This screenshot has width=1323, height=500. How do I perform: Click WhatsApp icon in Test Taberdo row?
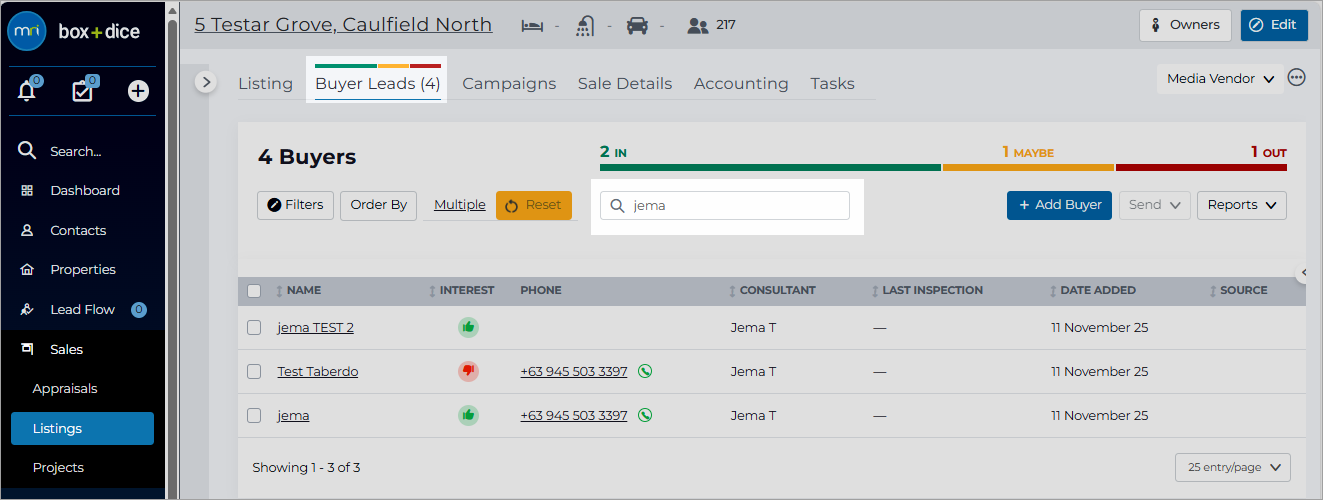tap(645, 371)
